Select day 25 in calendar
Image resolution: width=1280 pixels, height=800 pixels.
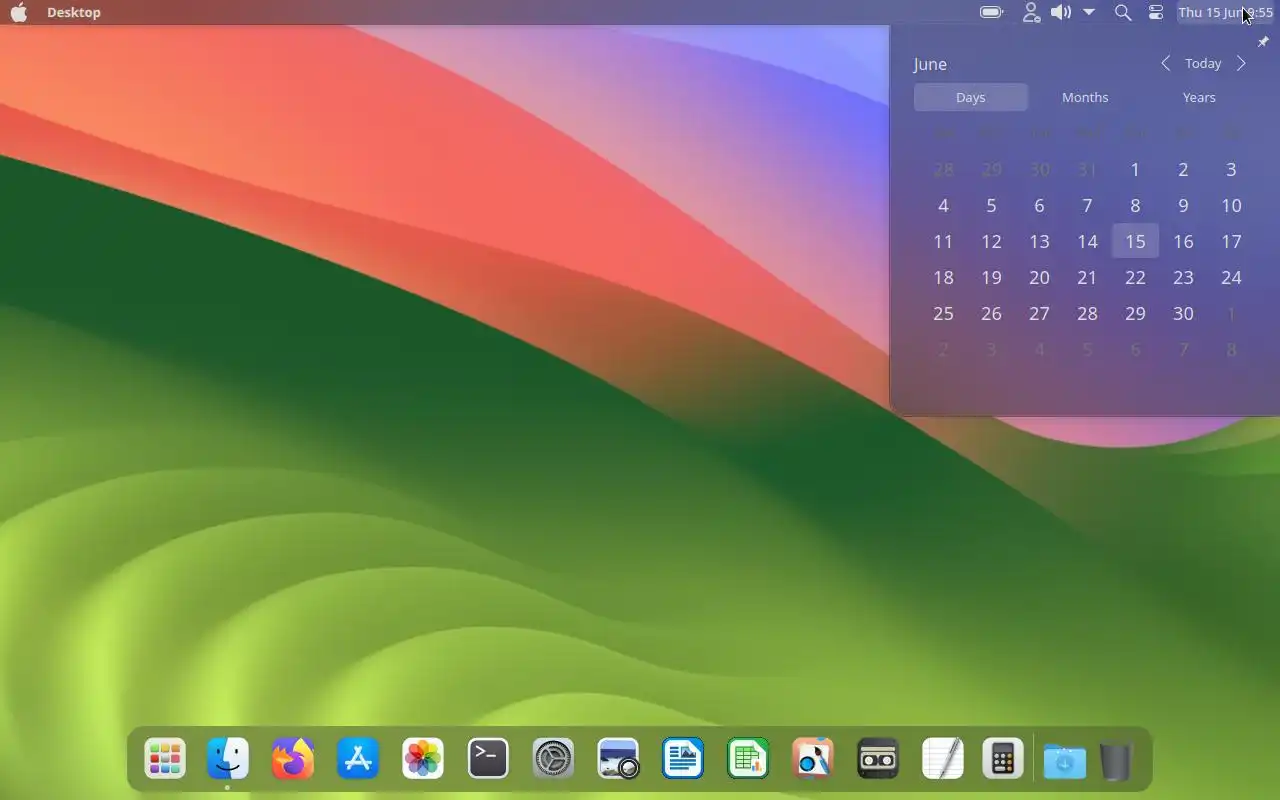(943, 313)
